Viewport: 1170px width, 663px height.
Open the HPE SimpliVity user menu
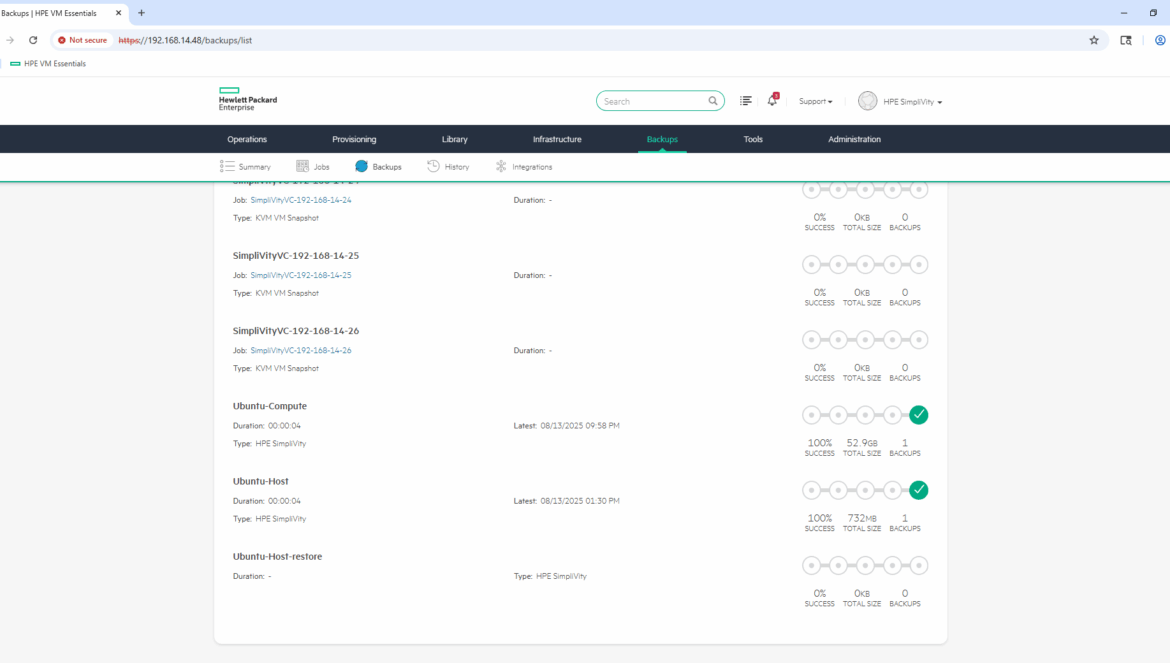coord(900,102)
